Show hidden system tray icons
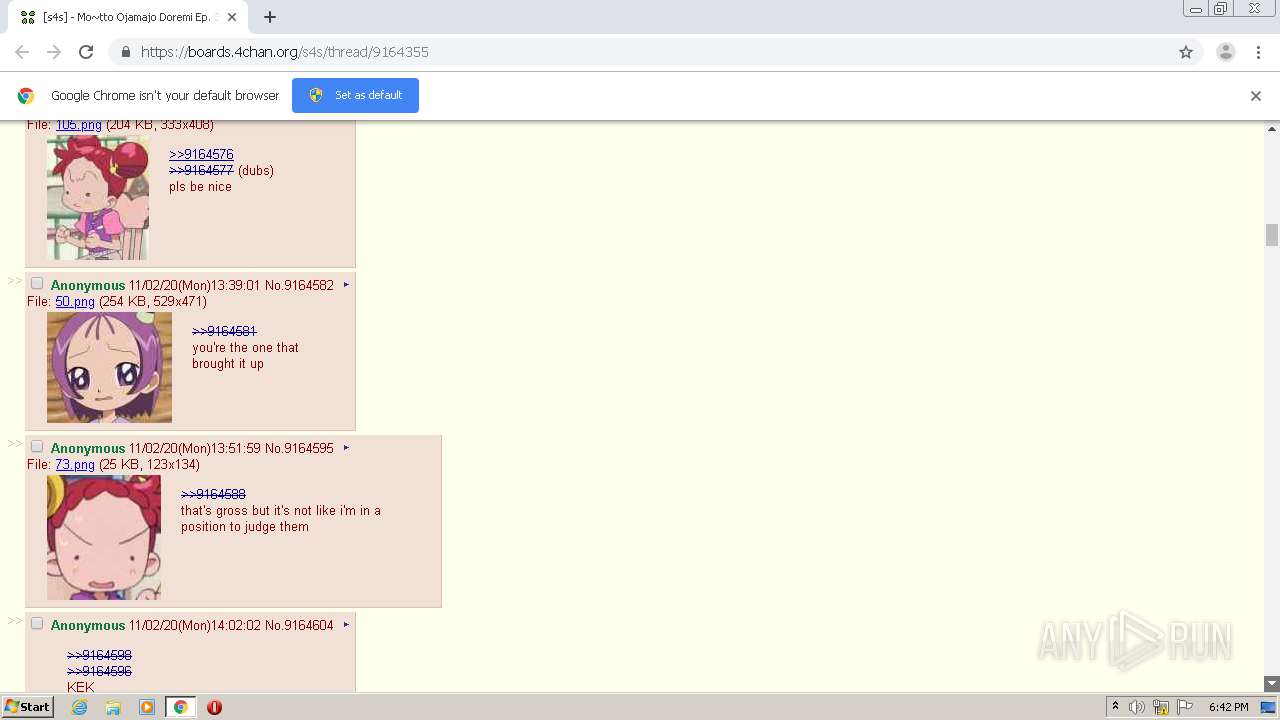Image resolution: width=1280 pixels, height=720 pixels. [1115, 707]
